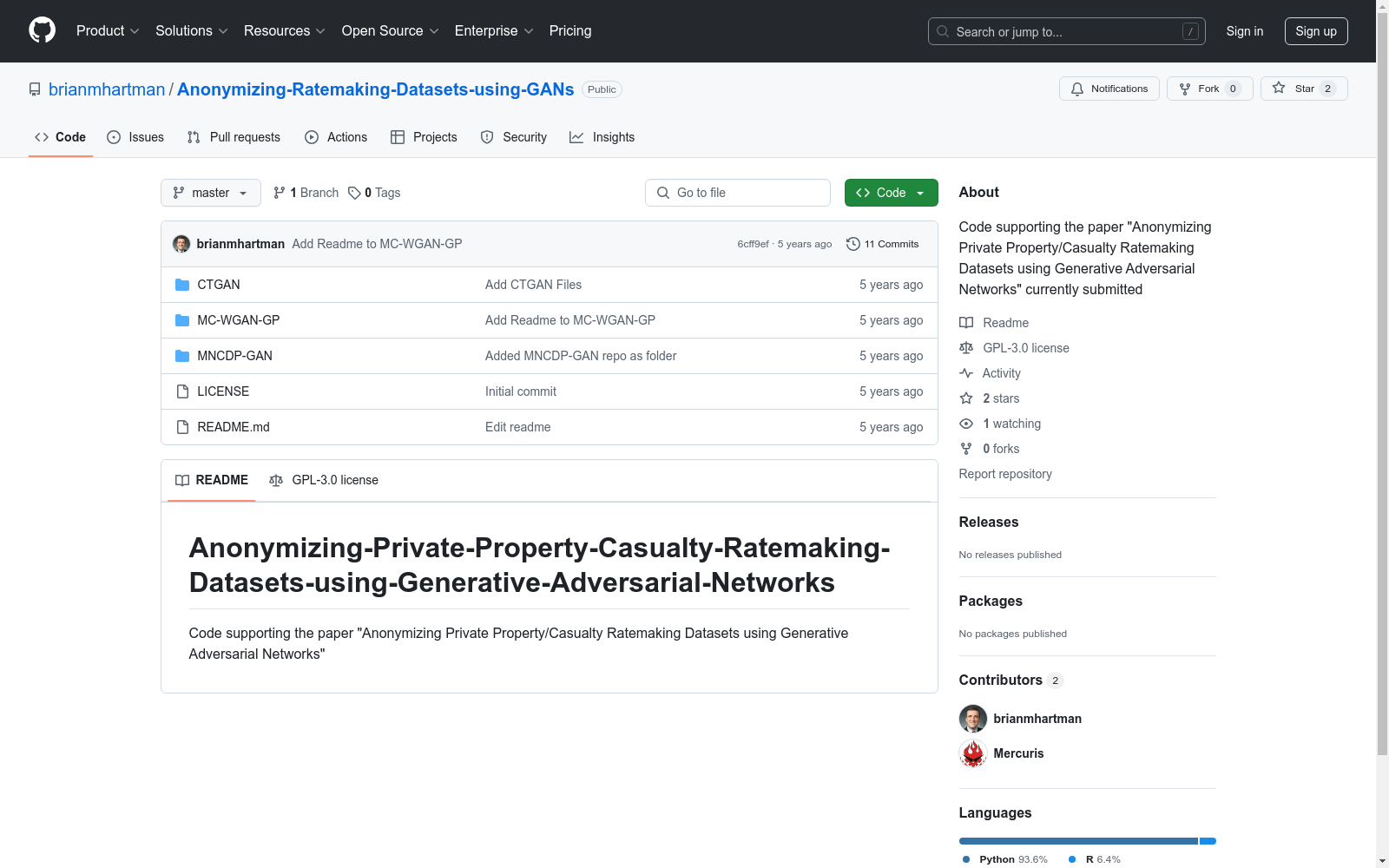The width and height of the screenshot is (1389, 868).
Task: Open the MC-WGAN-GP folder
Action: (239, 320)
